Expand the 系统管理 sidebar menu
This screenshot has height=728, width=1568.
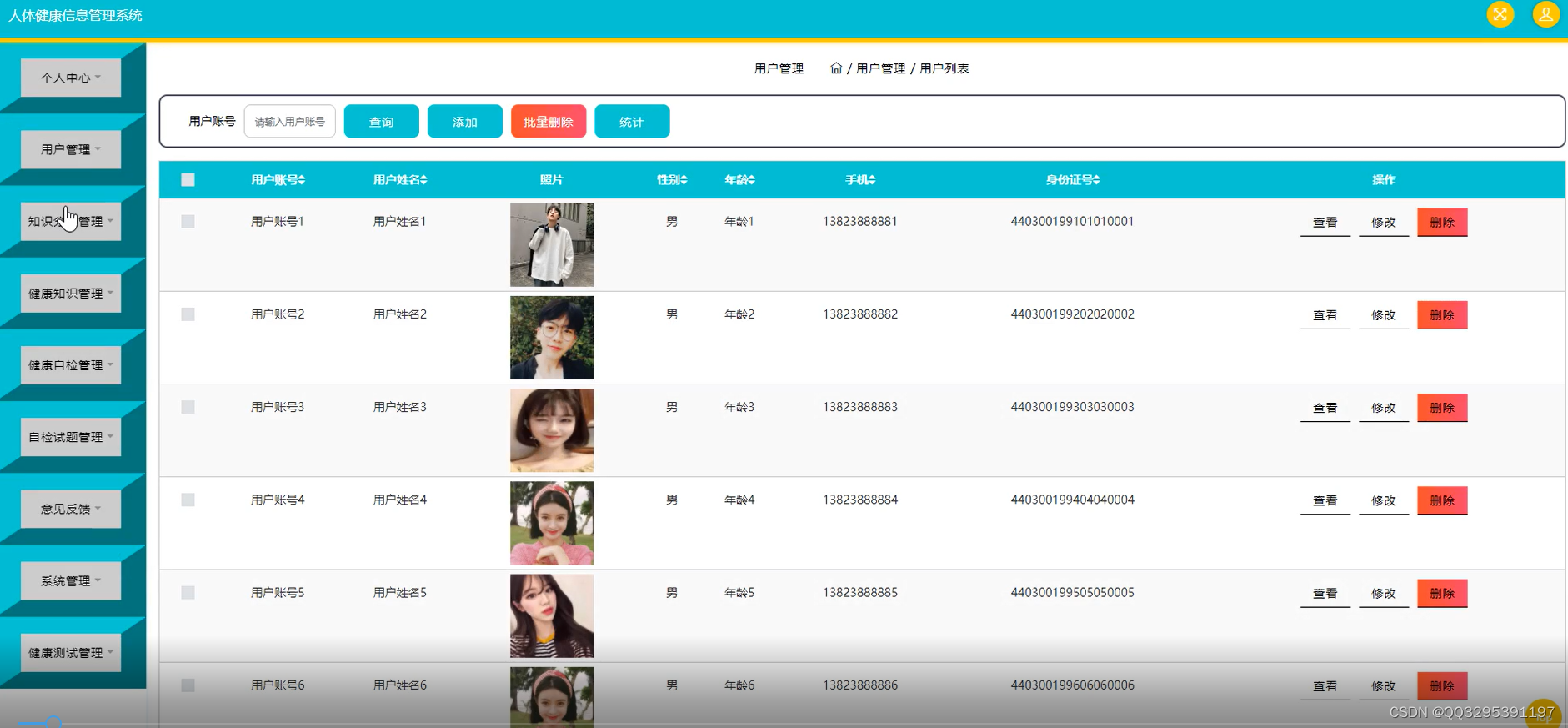pyautogui.click(x=71, y=580)
